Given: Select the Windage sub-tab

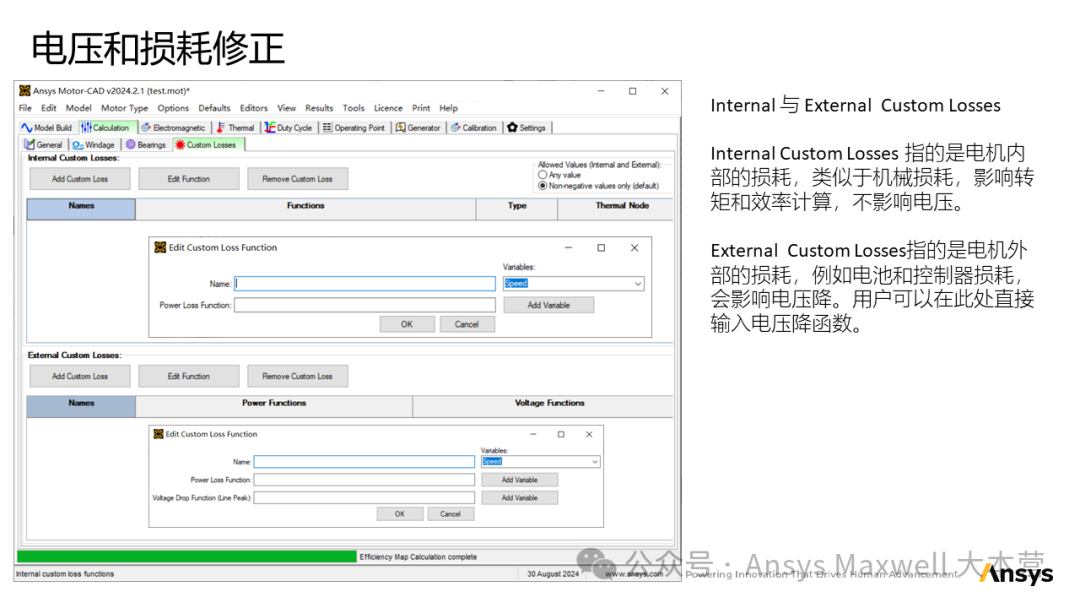Looking at the screenshot, I should (94, 145).
